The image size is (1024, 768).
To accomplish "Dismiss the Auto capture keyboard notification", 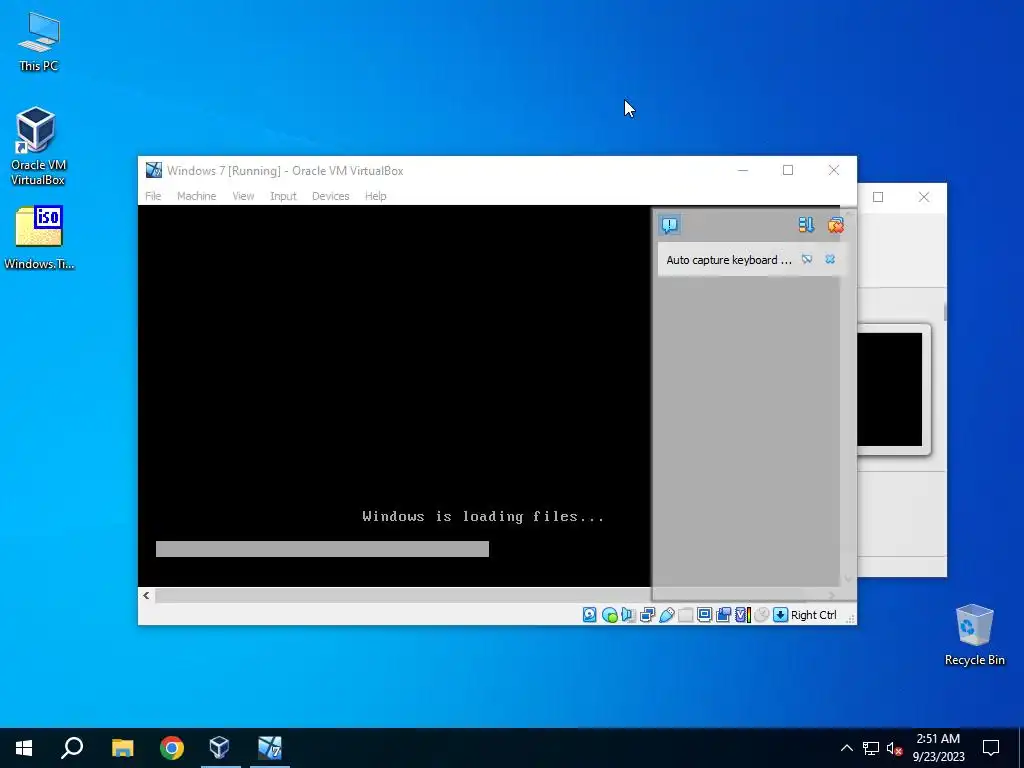I will pyautogui.click(x=830, y=259).
